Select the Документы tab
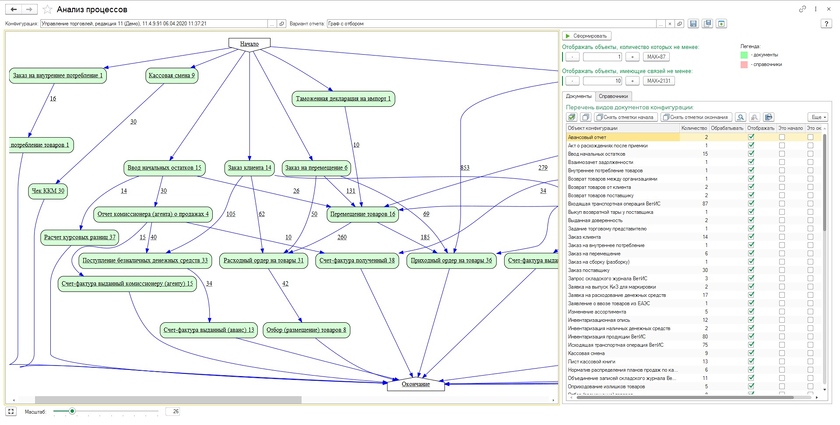The image size is (840, 425). click(x=579, y=95)
